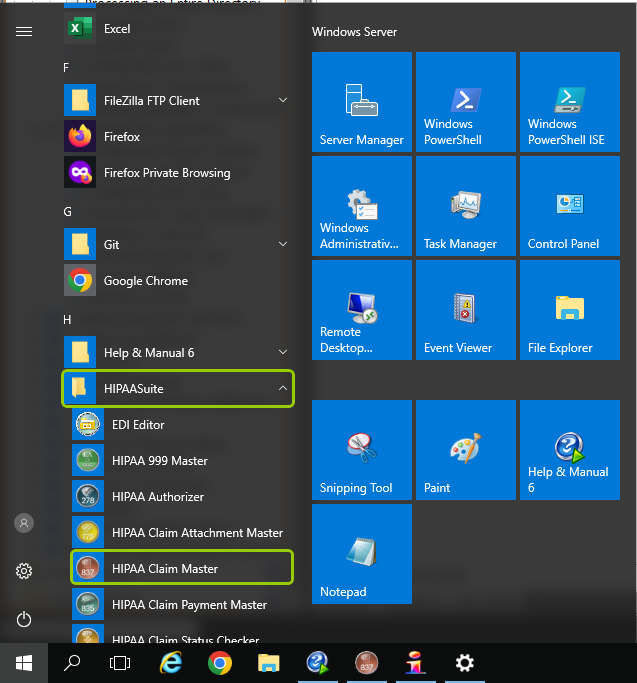Open Settings from the Start sidebar
The image size is (637, 683).
click(x=24, y=571)
